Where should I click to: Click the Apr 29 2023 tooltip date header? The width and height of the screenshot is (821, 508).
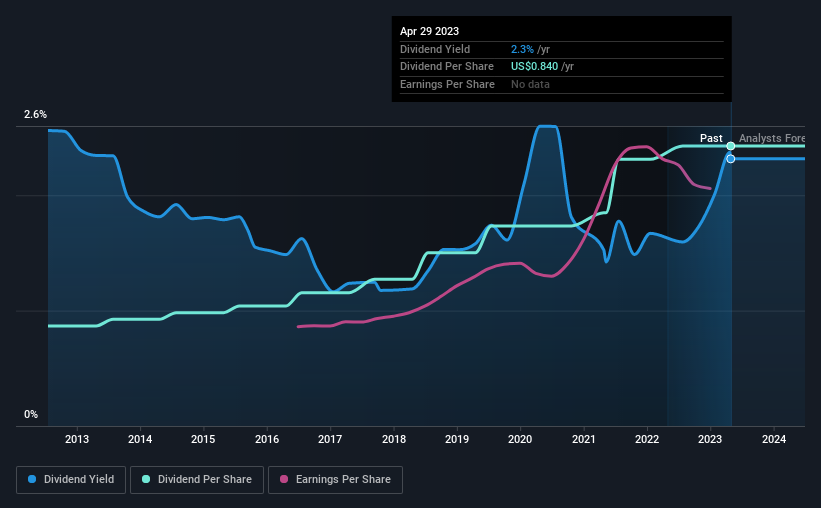(x=429, y=31)
